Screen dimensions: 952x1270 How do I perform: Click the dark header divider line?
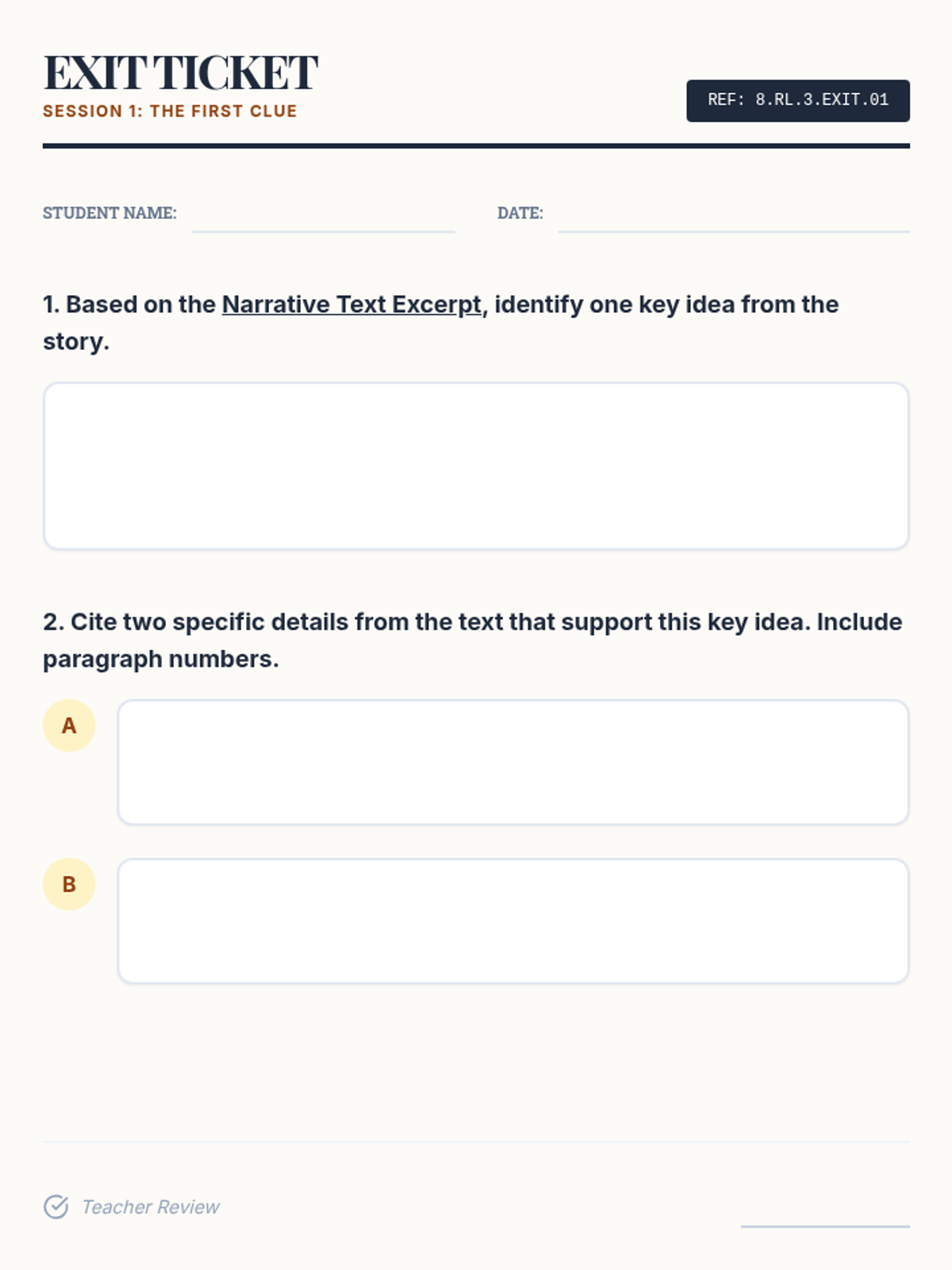[x=476, y=146]
